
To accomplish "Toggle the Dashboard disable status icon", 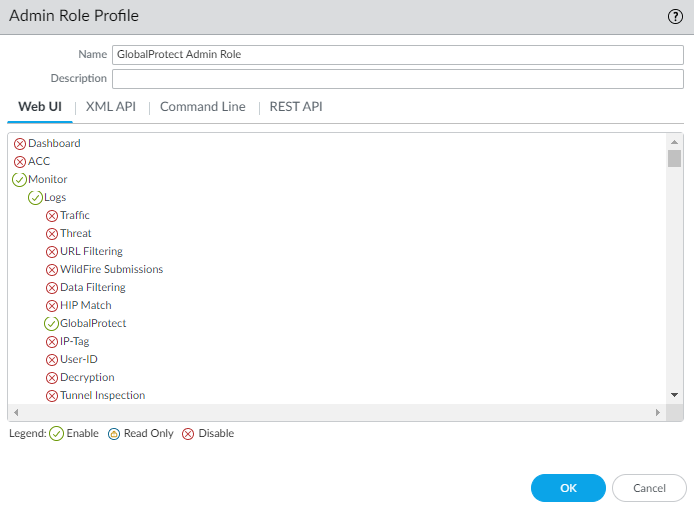I will [20, 144].
